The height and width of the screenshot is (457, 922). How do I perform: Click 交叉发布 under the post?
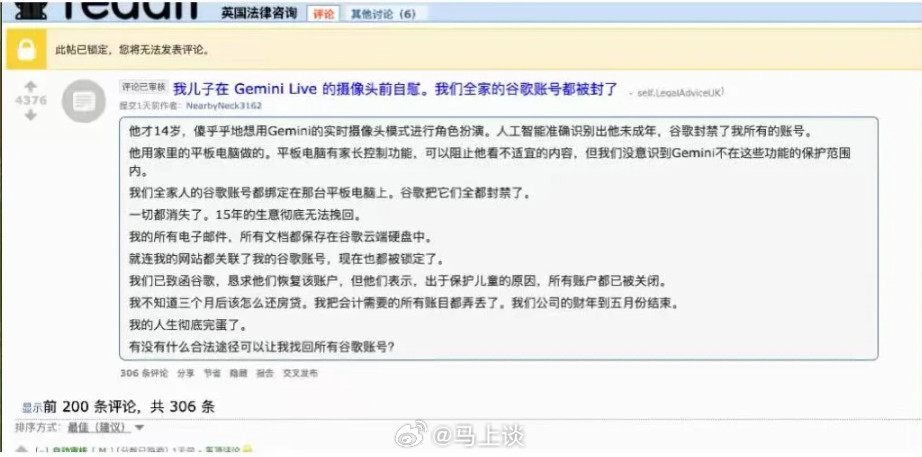(300, 373)
